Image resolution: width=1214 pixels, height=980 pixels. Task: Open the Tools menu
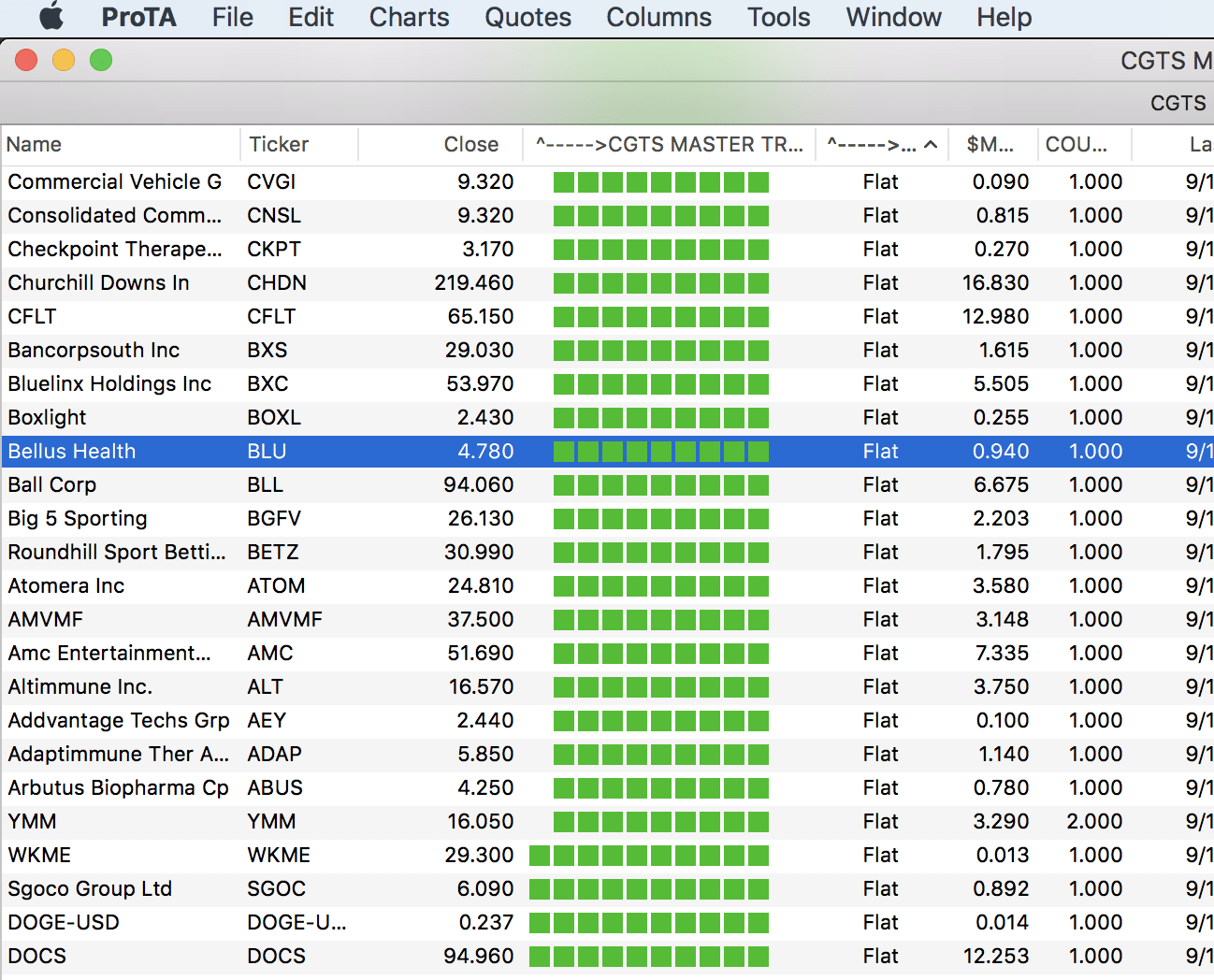(x=778, y=17)
